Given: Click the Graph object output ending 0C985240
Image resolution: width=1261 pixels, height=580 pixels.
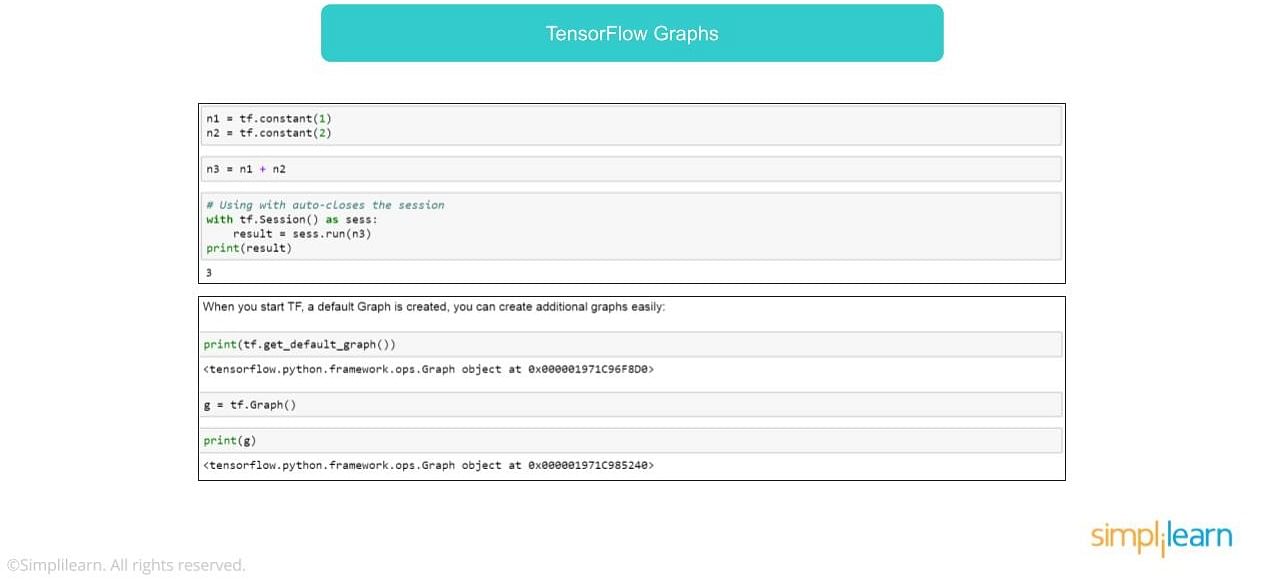Looking at the screenshot, I should point(429,465).
